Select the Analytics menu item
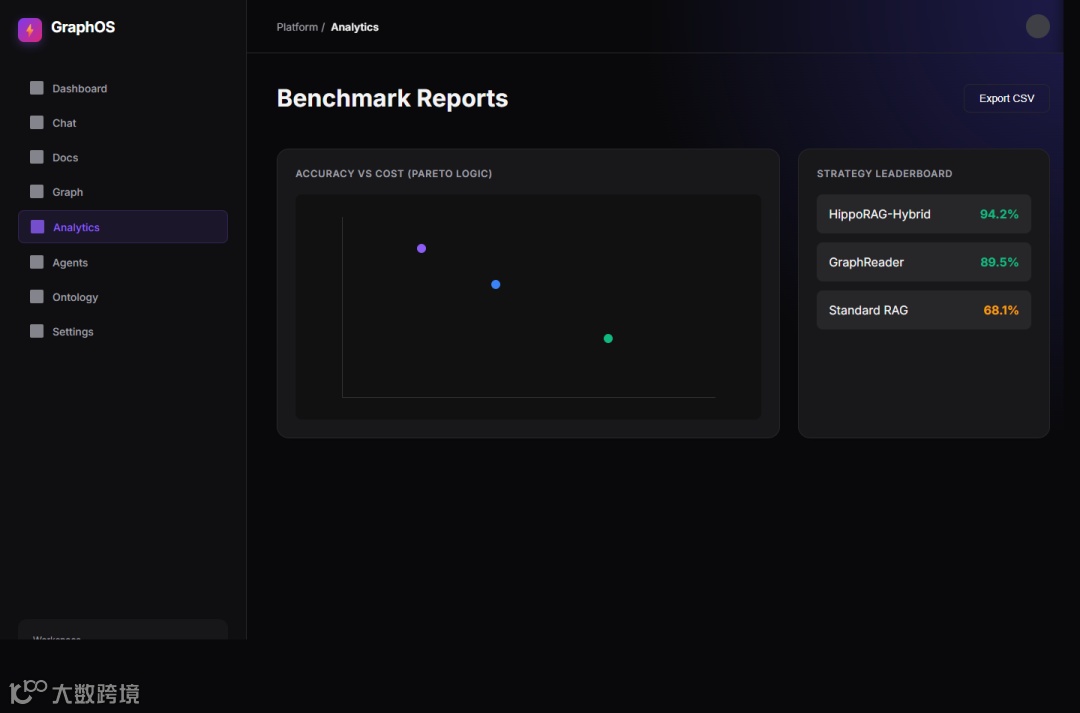 click(123, 227)
